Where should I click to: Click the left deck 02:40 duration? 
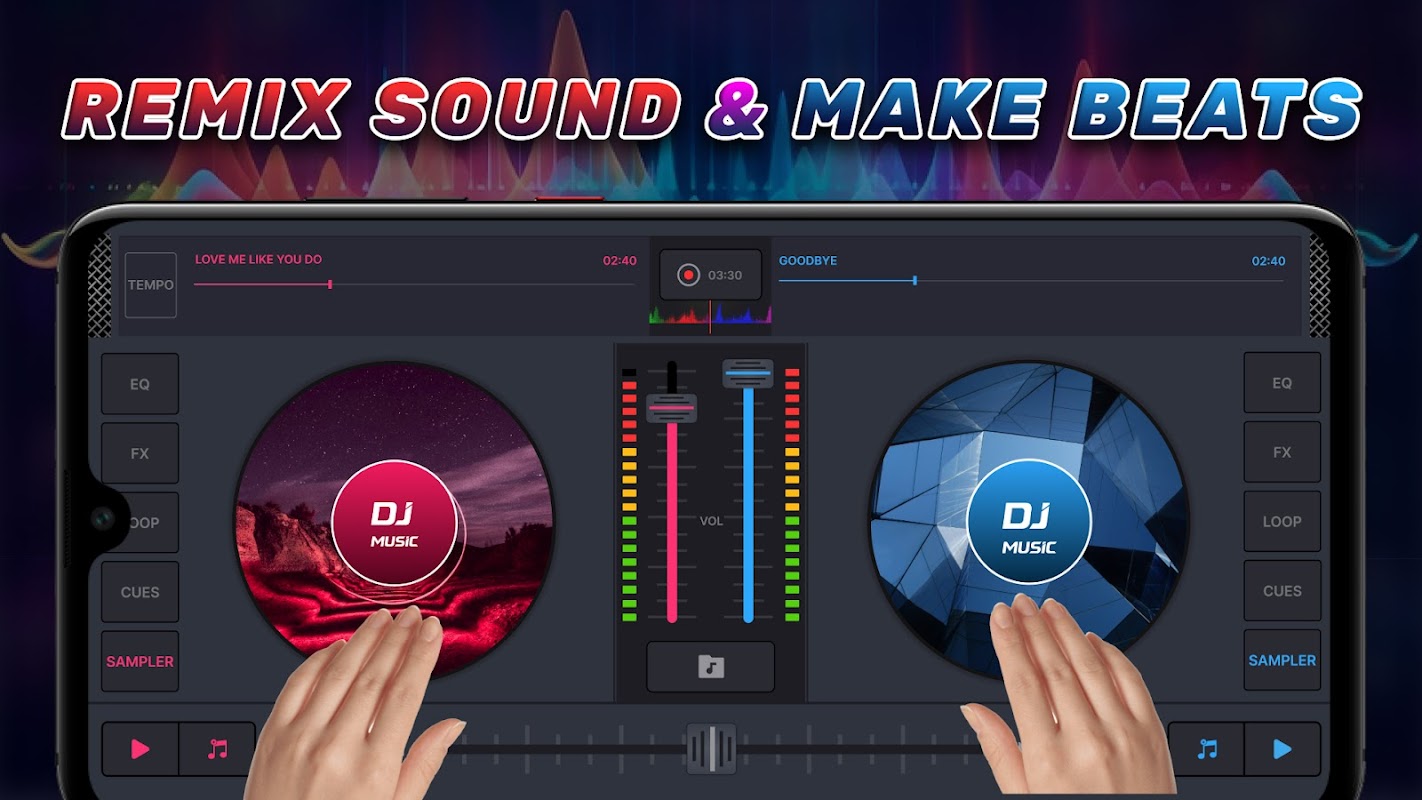[620, 260]
